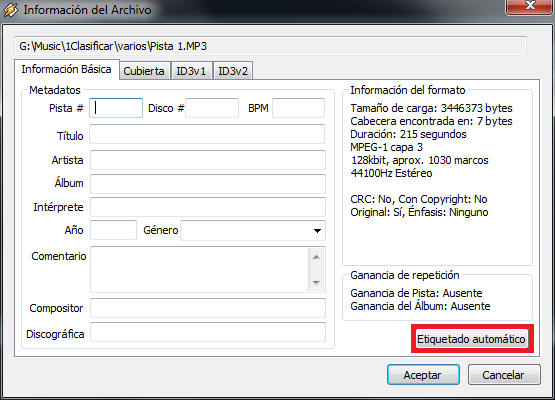Click the text 'Original: Sí, Énfasis: Ninguno'
555x400 pixels.
pos(419,212)
